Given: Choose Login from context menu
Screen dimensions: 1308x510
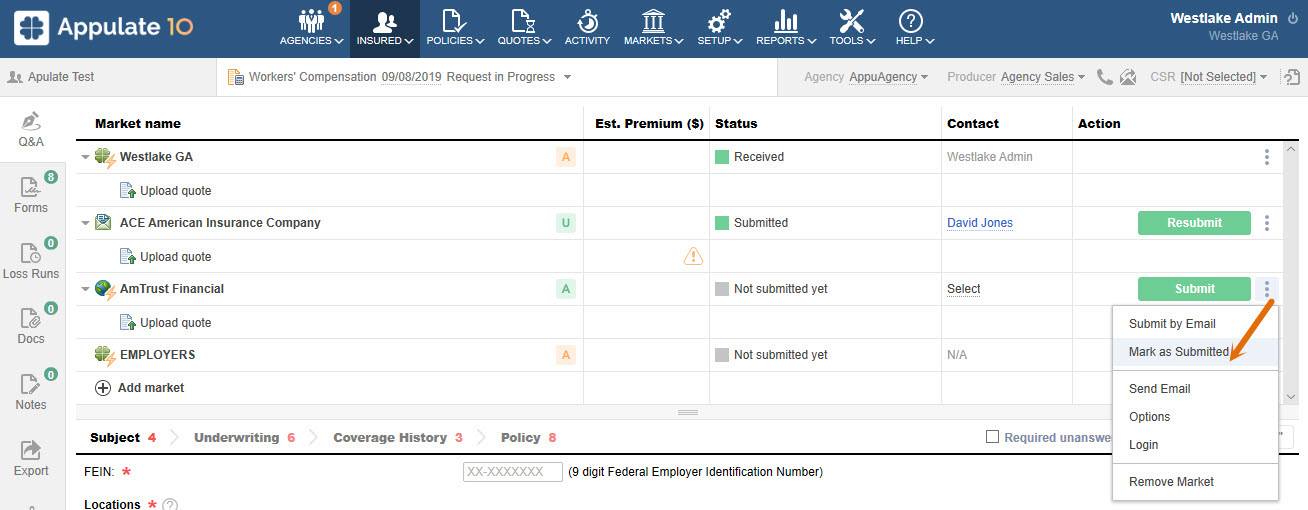Looking at the screenshot, I should coord(1195,445).
